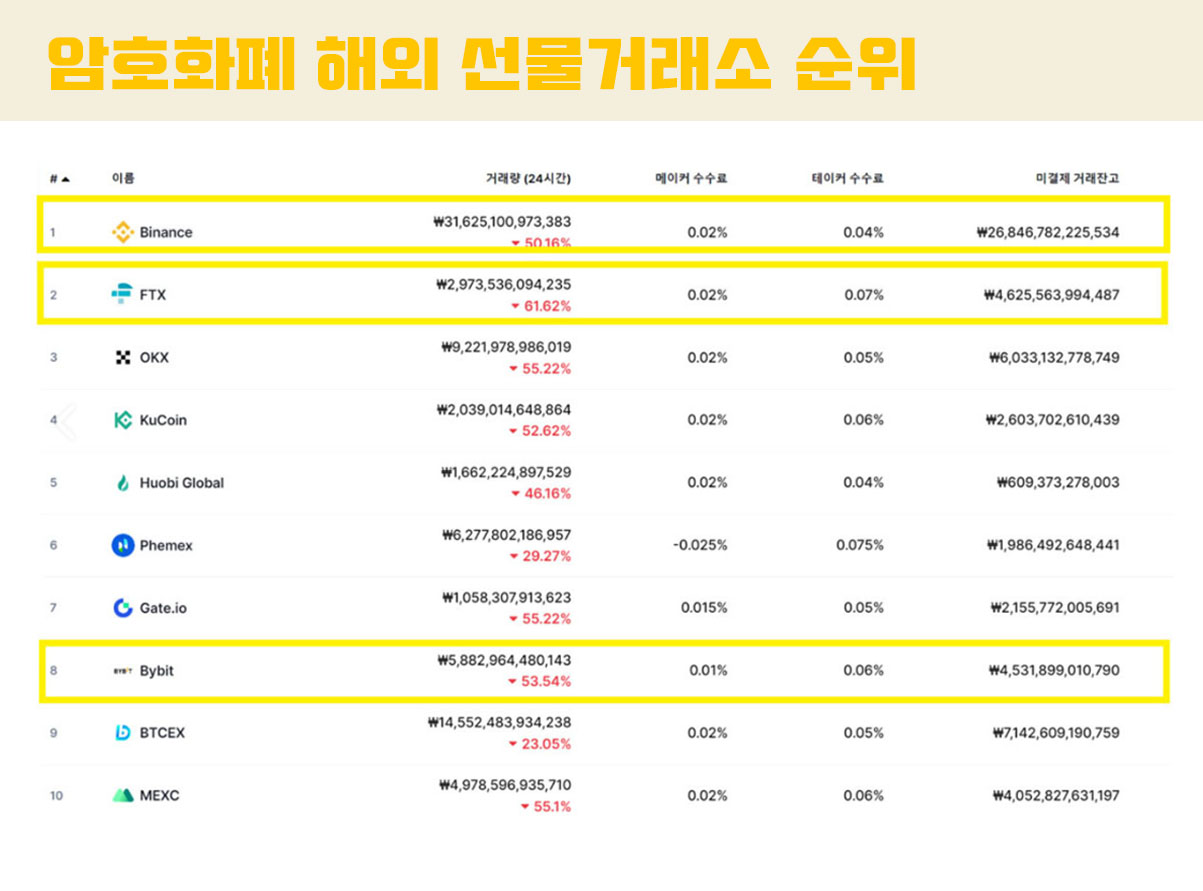Click the Huobi Global flame icon

coord(123,483)
